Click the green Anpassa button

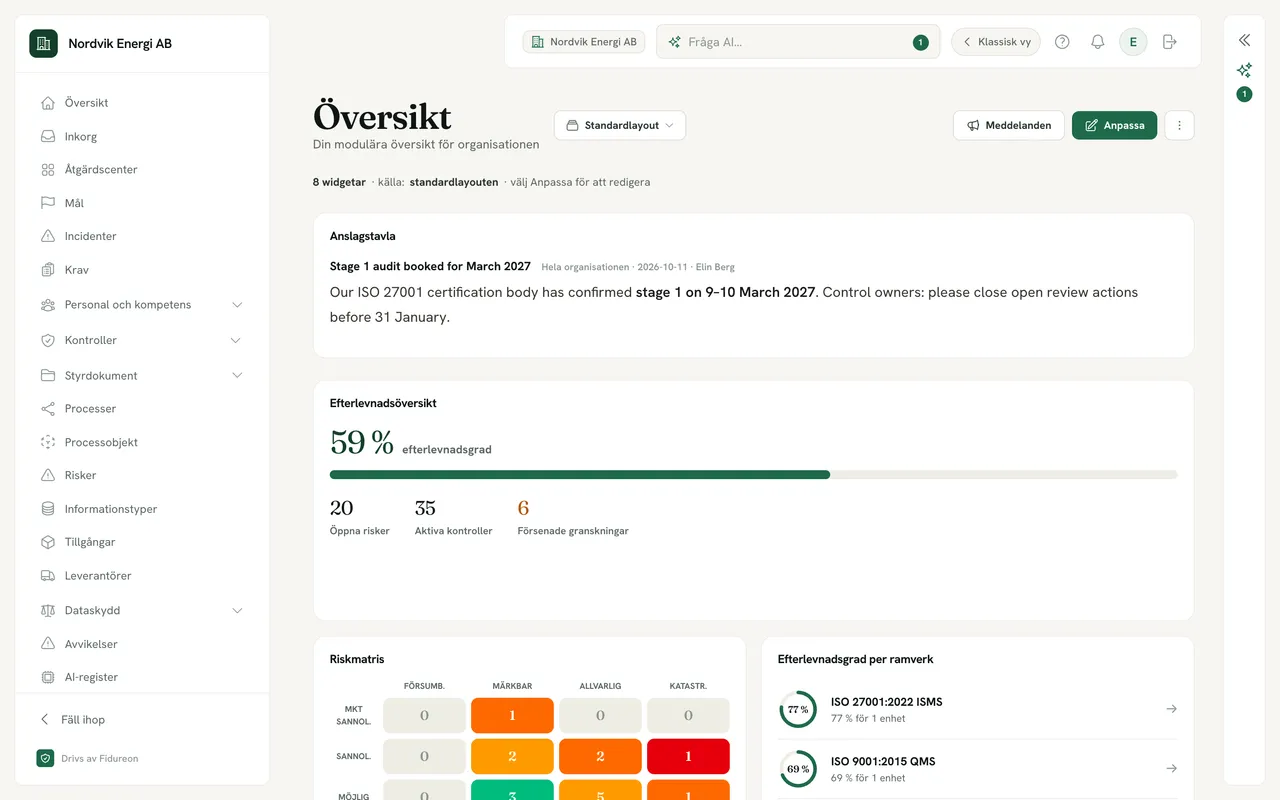click(1115, 125)
